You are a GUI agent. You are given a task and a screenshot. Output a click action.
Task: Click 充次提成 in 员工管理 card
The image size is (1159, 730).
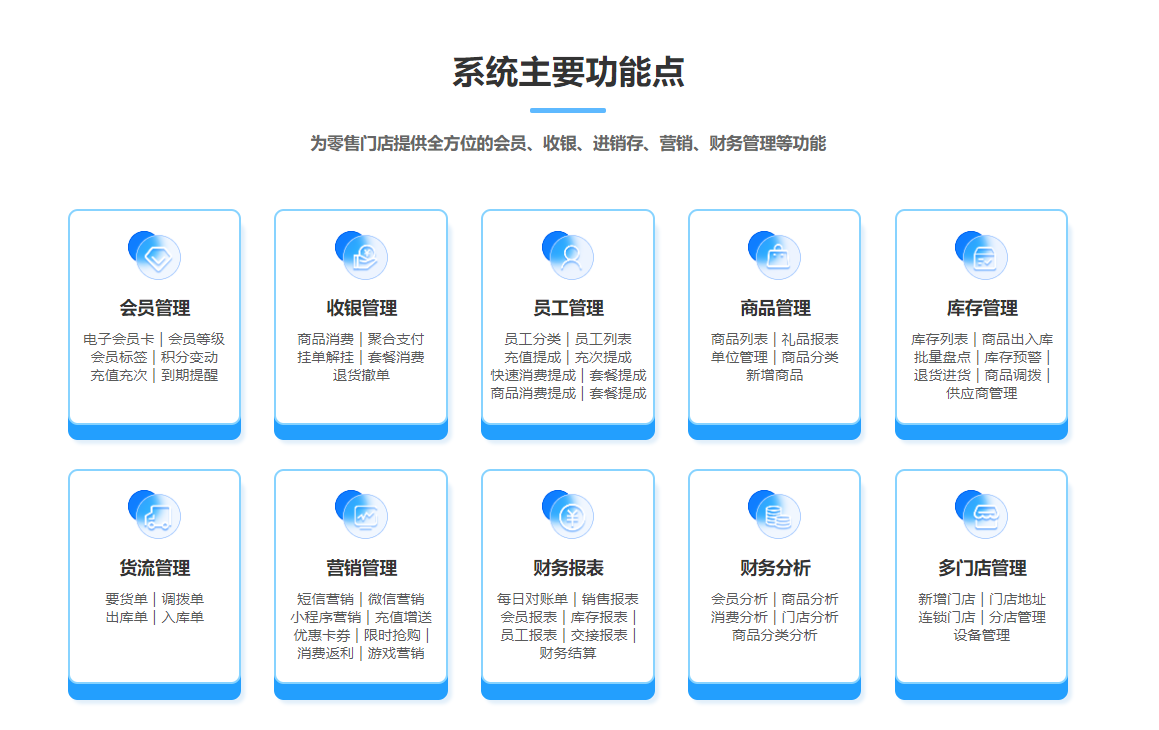[602, 357]
